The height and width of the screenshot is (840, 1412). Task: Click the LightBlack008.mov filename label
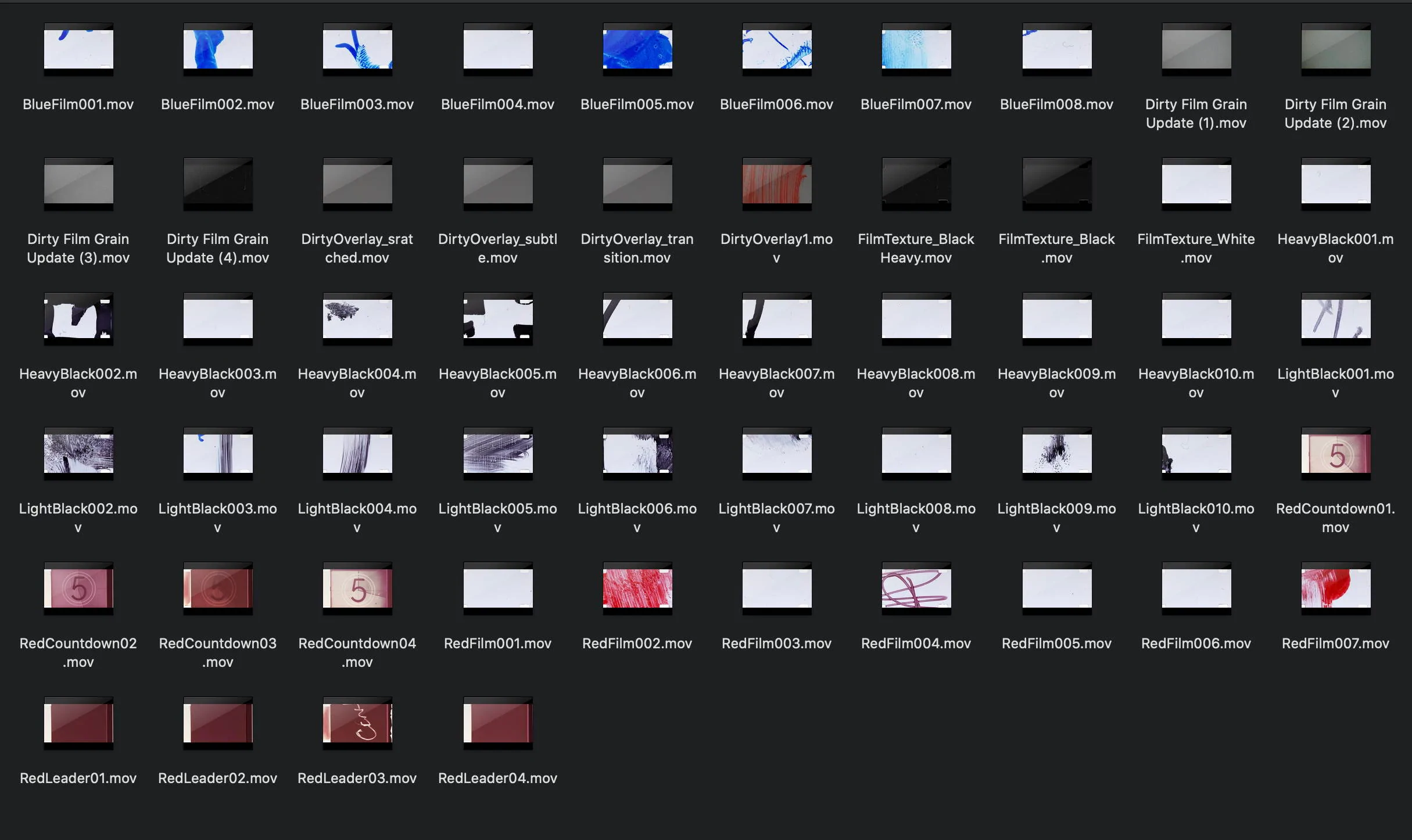click(x=916, y=518)
